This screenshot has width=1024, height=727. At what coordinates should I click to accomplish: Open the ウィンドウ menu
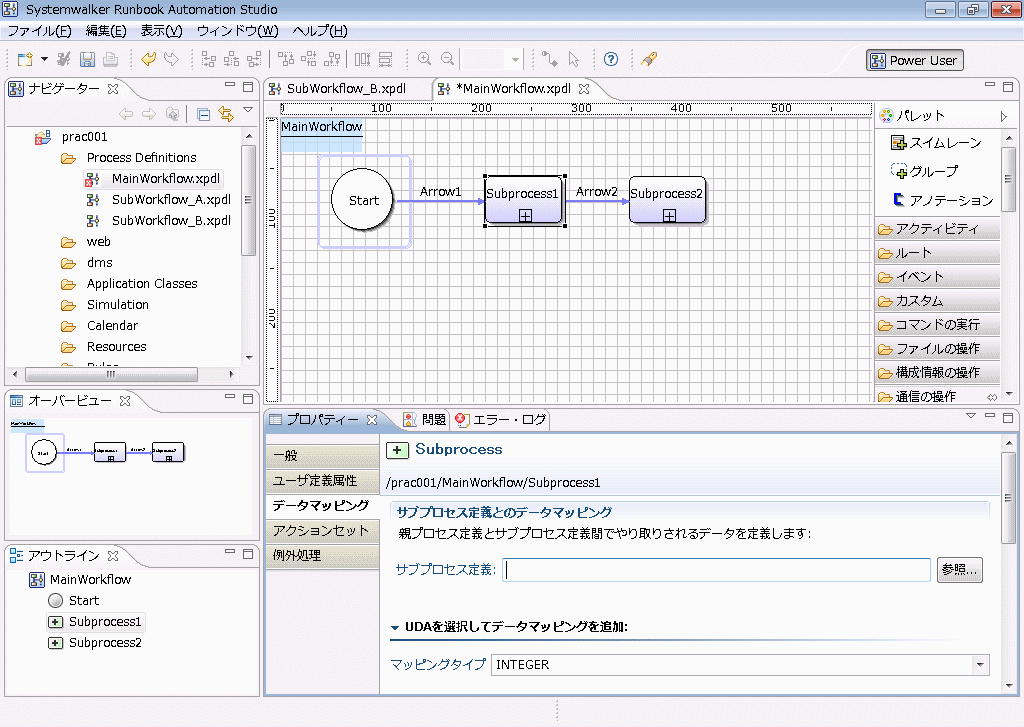click(238, 31)
